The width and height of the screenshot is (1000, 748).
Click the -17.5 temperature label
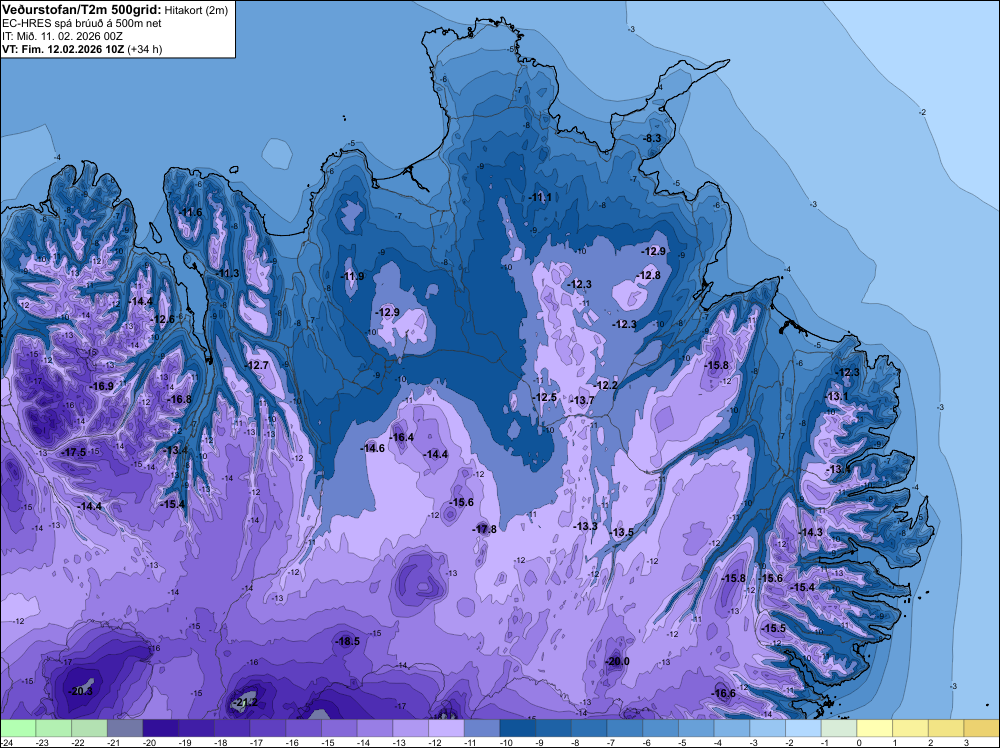pos(74,452)
